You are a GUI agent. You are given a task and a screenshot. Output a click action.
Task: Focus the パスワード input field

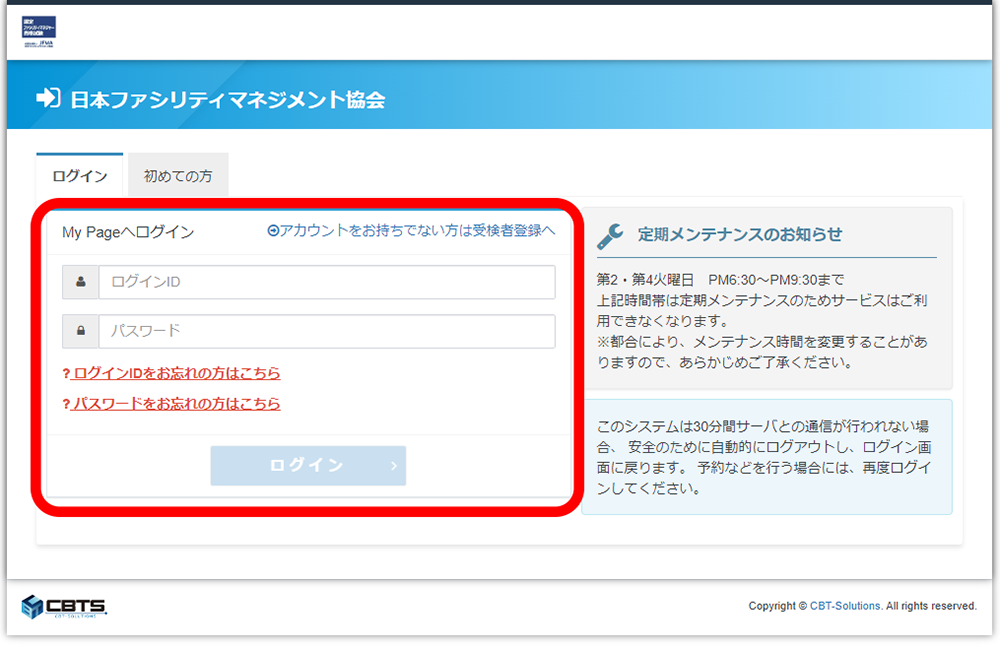point(327,331)
